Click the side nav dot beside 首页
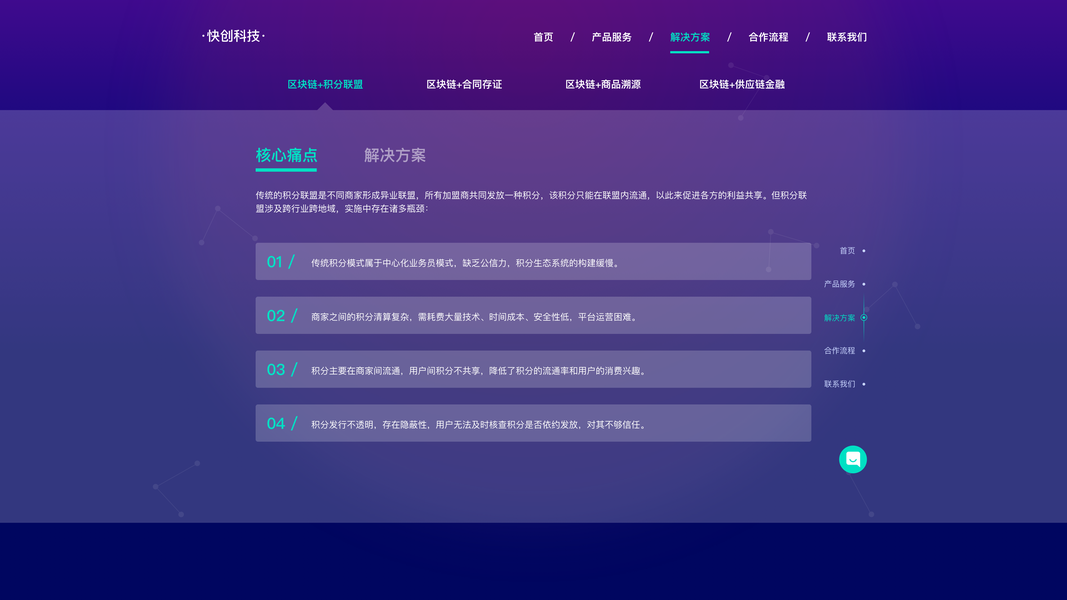Screen dimensions: 1067x600 (x=864, y=251)
